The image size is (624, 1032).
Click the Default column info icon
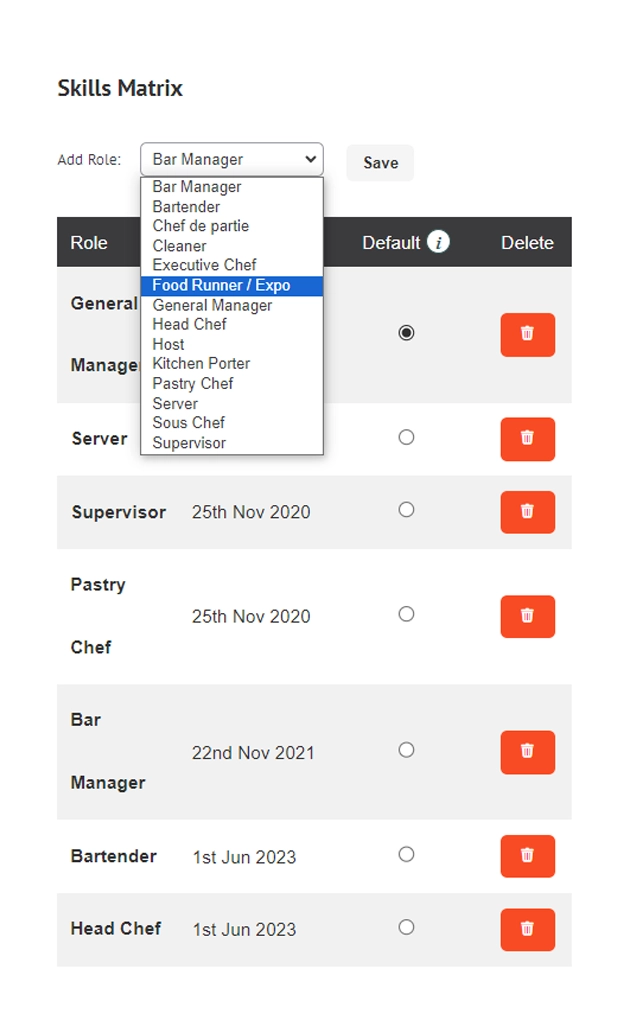(x=438, y=242)
